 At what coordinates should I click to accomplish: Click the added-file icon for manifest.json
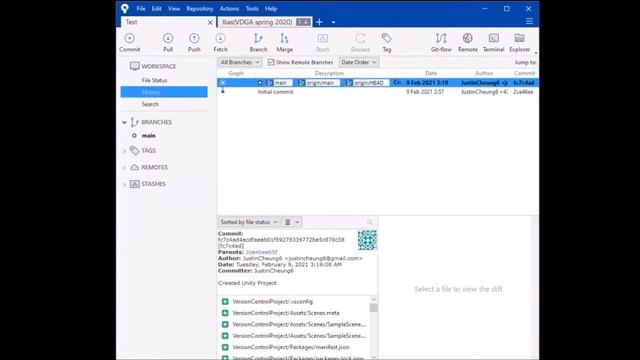pyautogui.click(x=225, y=347)
